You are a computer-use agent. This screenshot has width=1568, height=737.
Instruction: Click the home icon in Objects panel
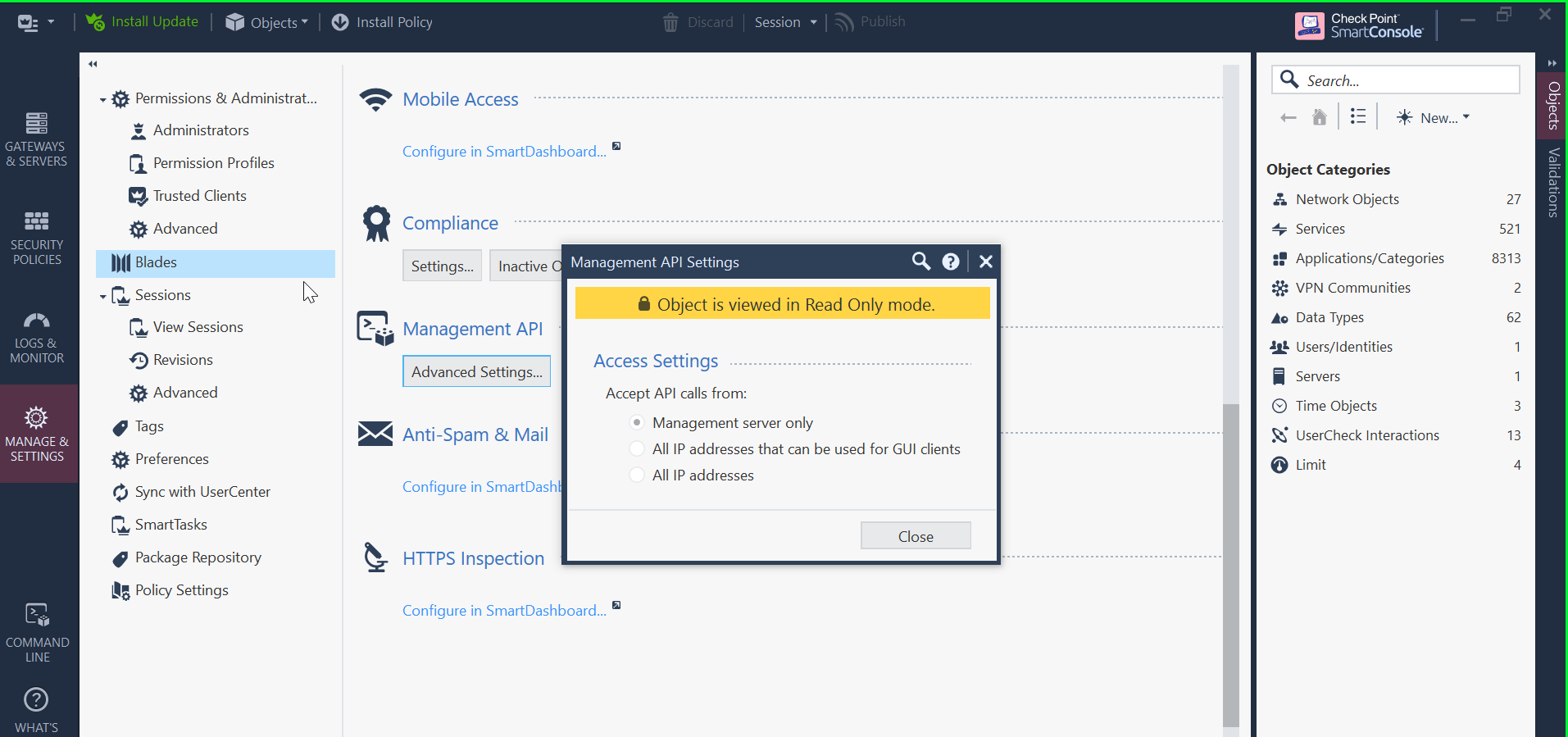1320,117
